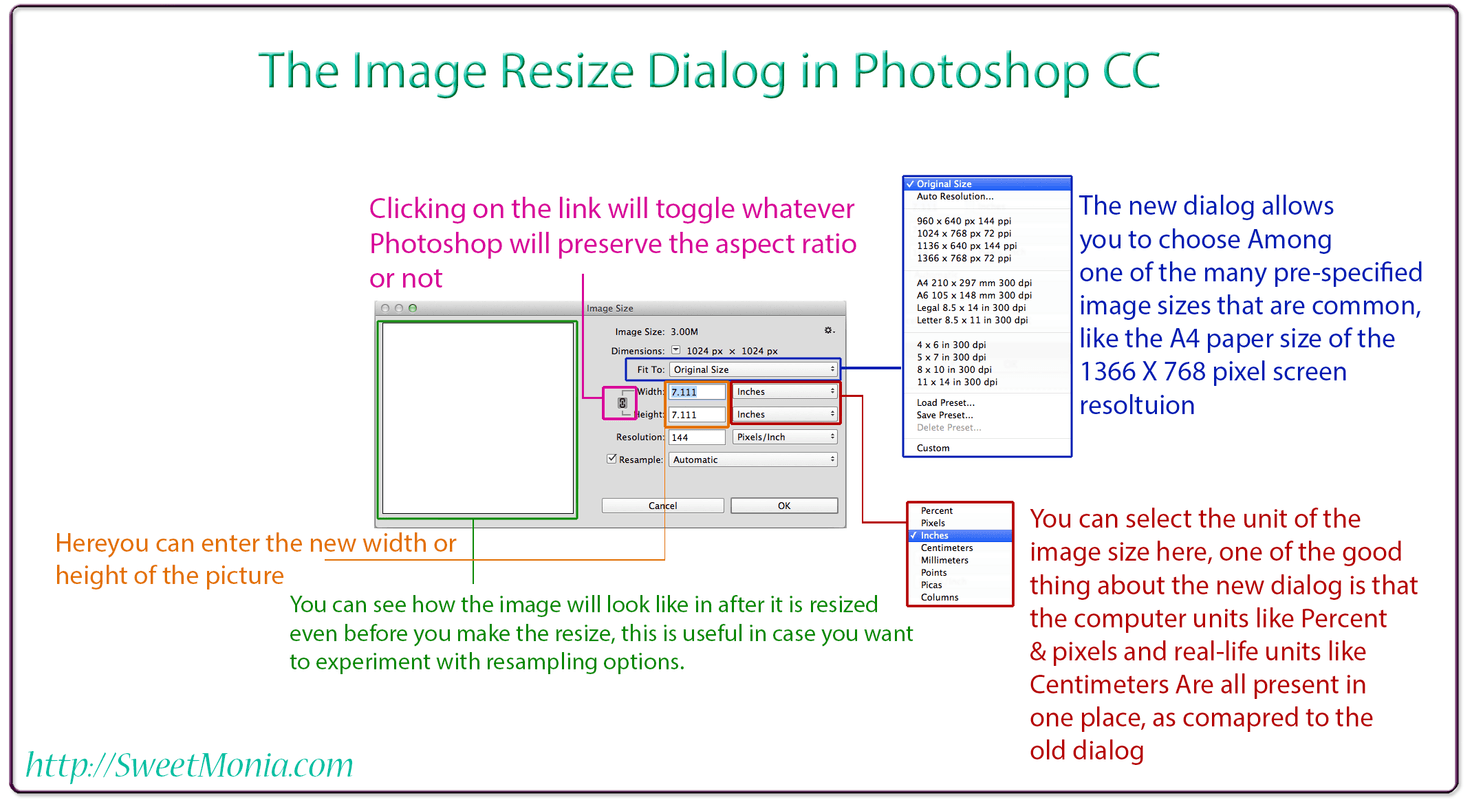Click the image preview area in the dialog
This screenshot has height=800, width=1472.
click(478, 419)
